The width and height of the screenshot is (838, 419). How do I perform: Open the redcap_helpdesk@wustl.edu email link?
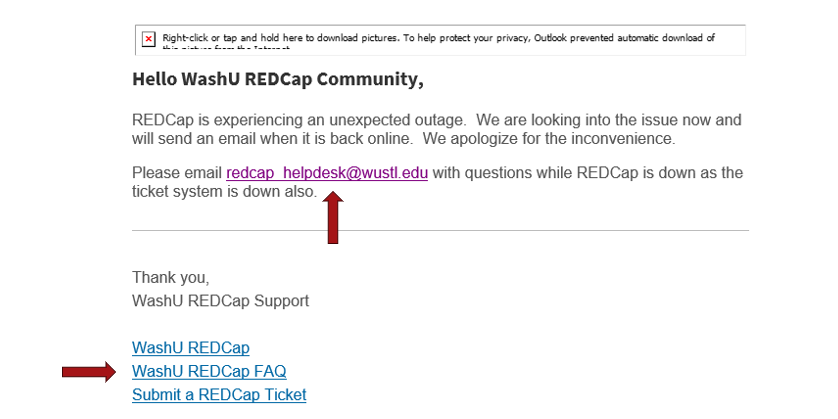point(327,173)
